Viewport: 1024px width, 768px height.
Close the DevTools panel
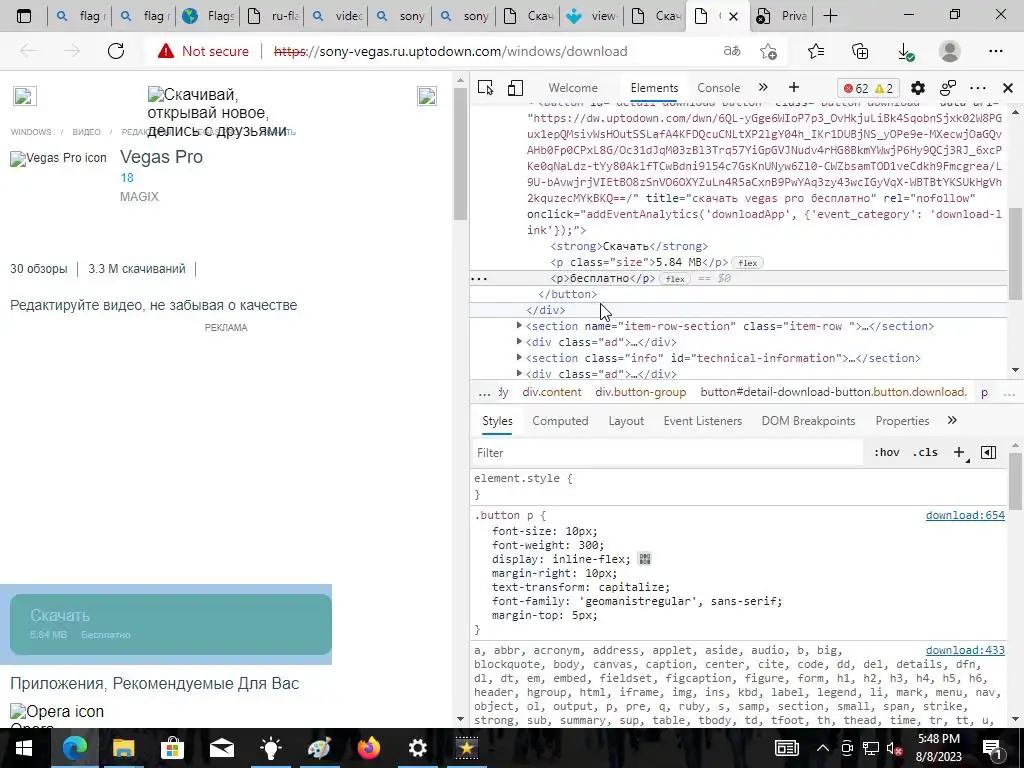tap(1008, 88)
